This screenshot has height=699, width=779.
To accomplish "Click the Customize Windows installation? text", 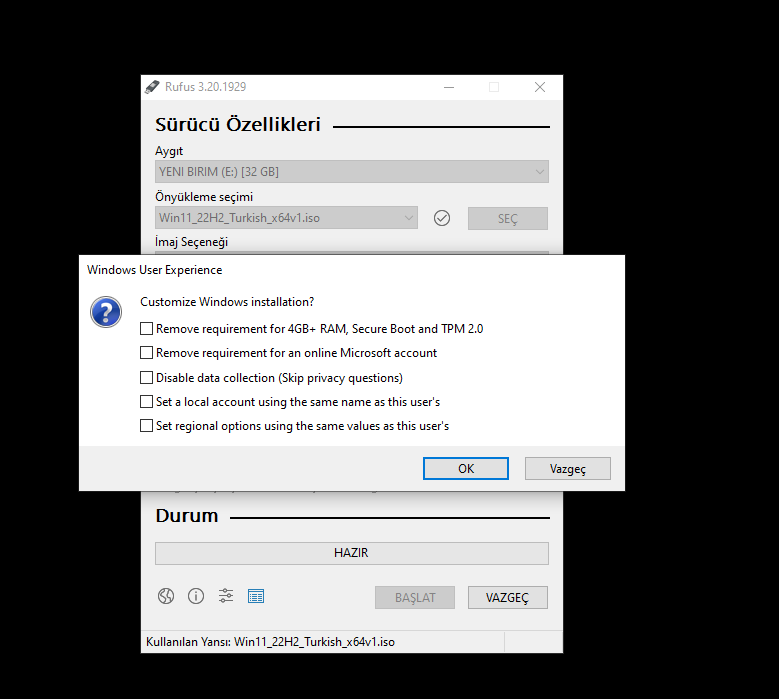I will 227,302.
